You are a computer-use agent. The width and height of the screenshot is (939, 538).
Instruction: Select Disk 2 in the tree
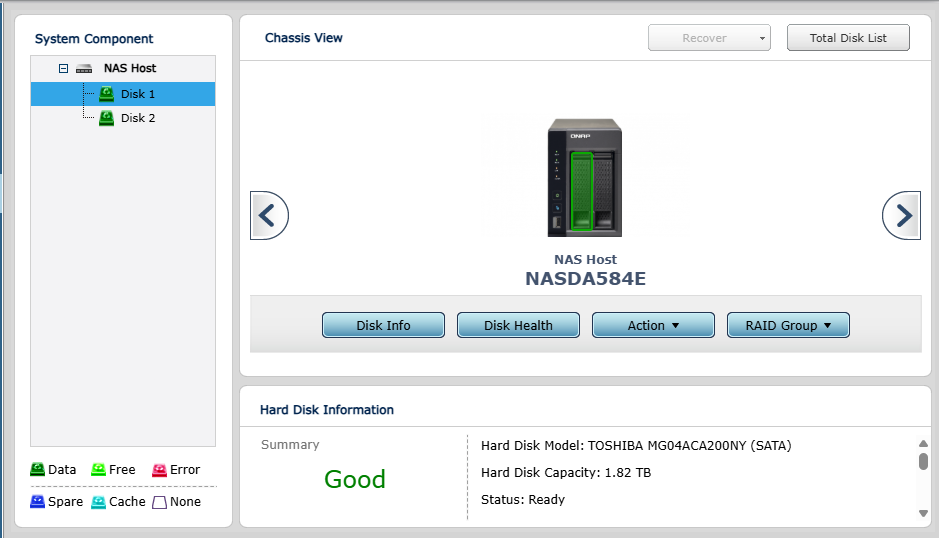coord(138,118)
